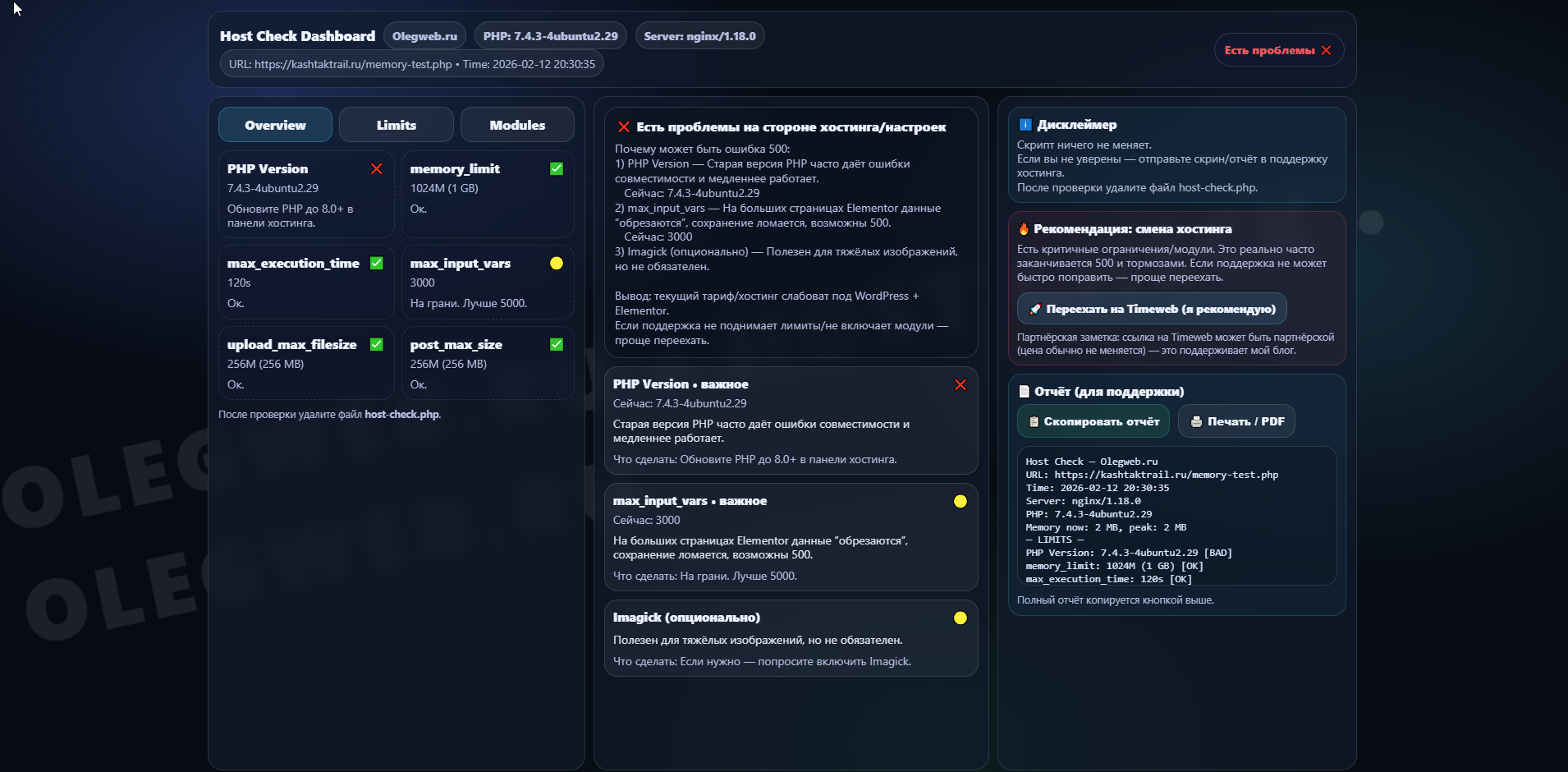Image resolution: width=1568 pixels, height=772 pixels.
Task: Click the red X beside 'PHP Version • важное'
Action: [961, 384]
